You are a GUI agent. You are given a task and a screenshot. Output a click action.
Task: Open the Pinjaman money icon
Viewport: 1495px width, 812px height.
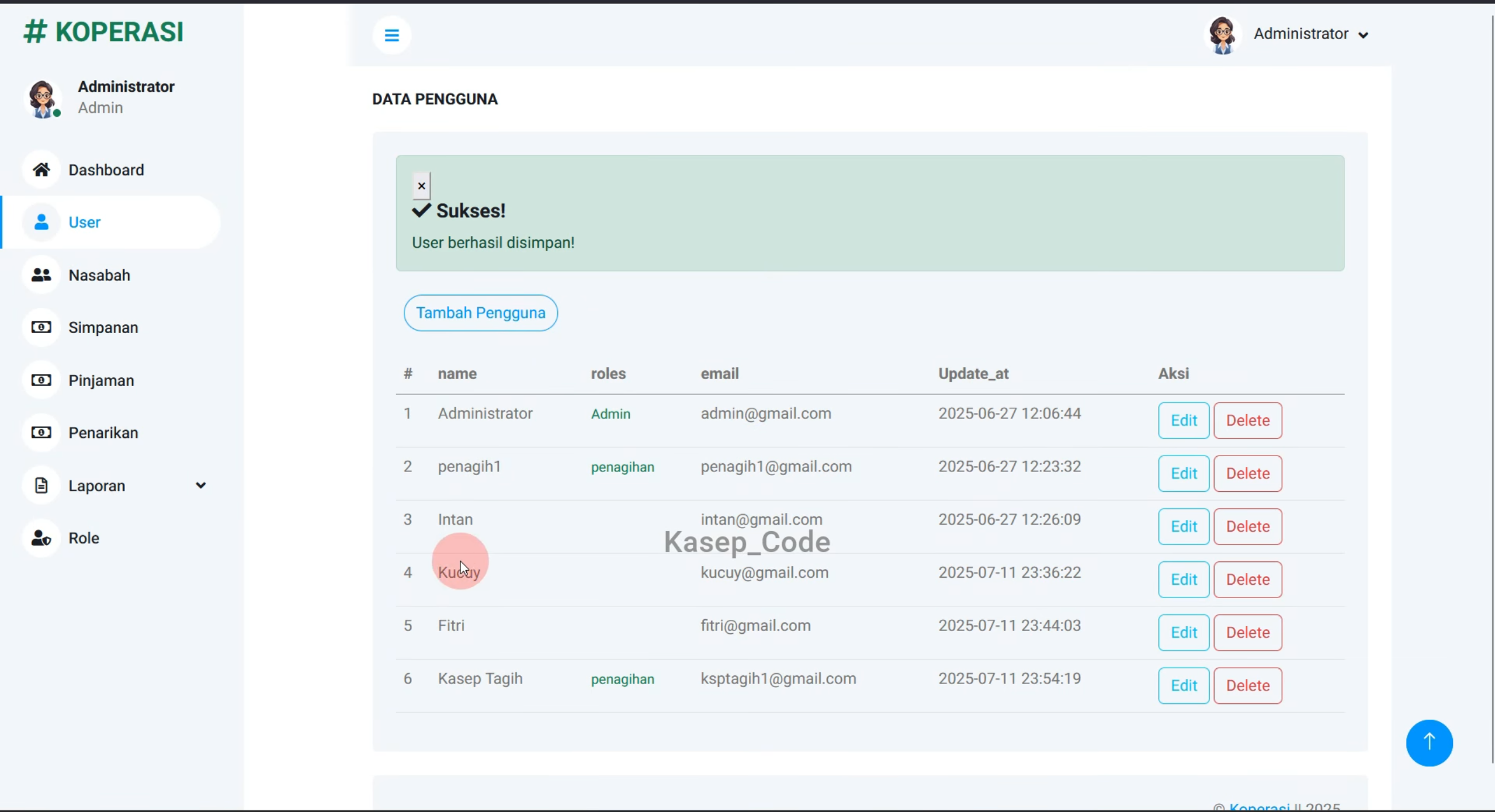41,380
